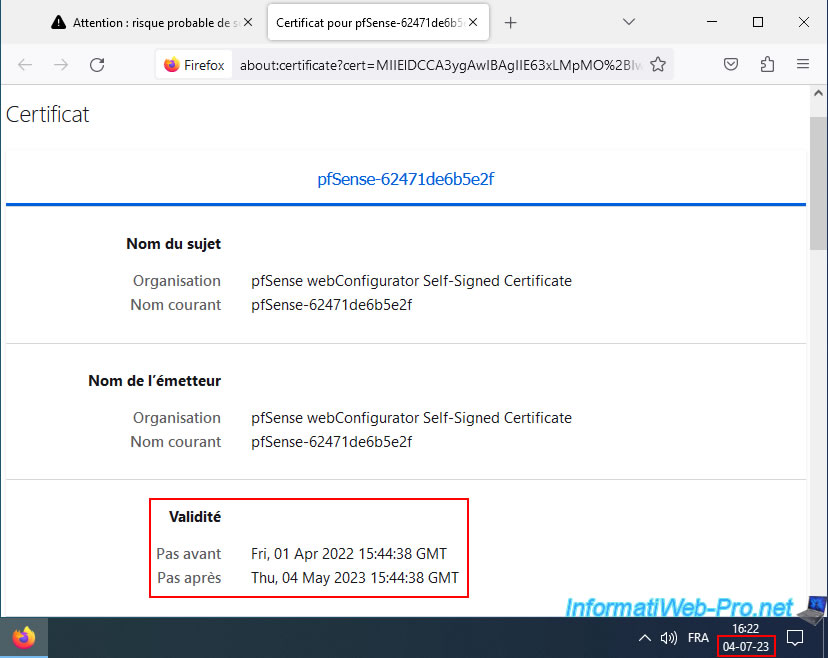Open the taskbar clock and date
This screenshot has width=828, height=658.
pyautogui.click(x=746, y=637)
